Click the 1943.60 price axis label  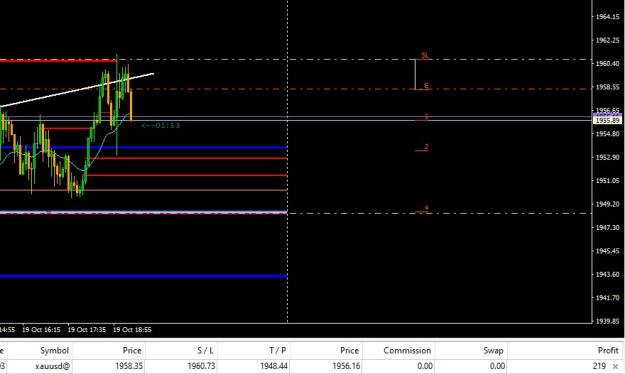(607, 274)
